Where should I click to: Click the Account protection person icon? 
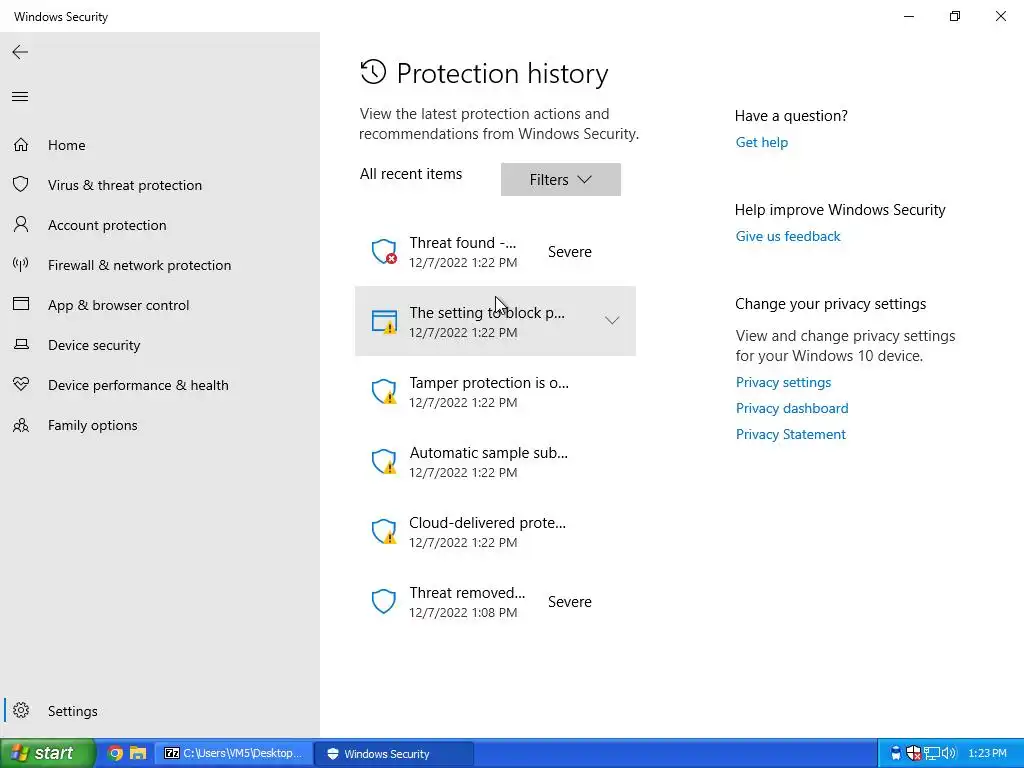point(21,224)
